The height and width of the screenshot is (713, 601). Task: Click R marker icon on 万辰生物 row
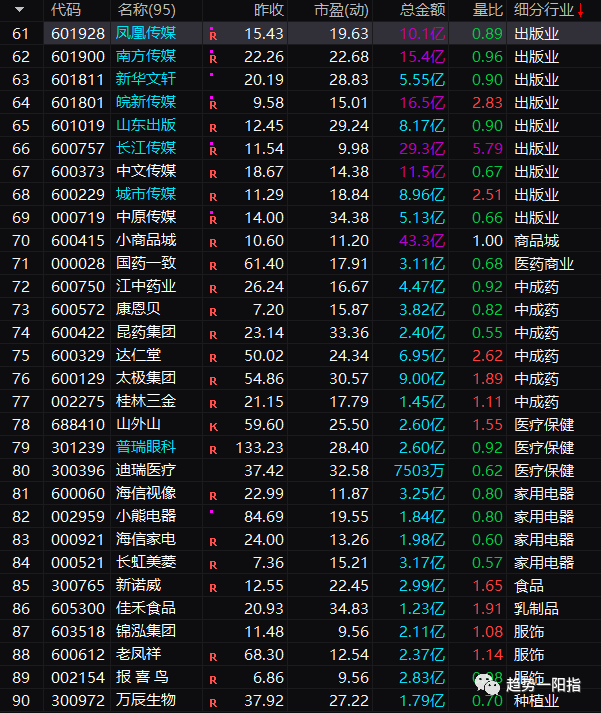click(x=213, y=703)
